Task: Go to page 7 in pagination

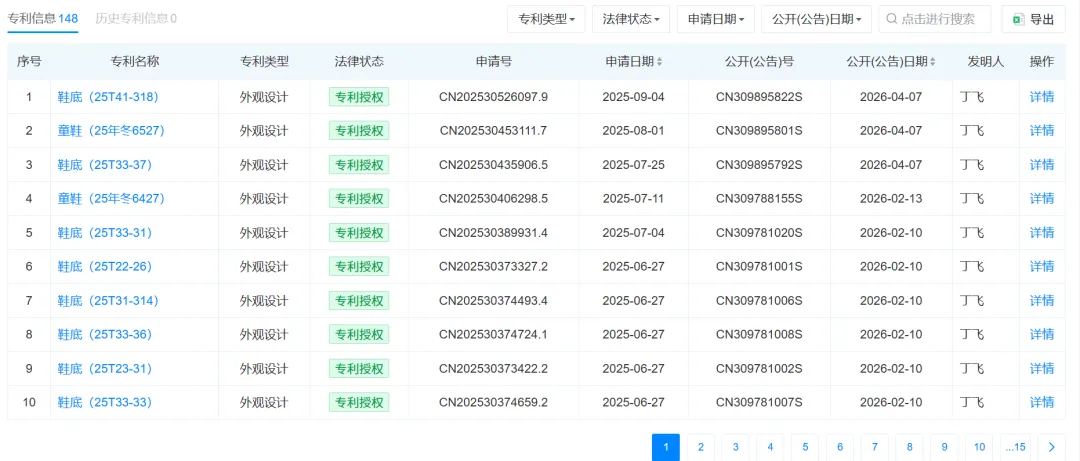Action: coord(875,447)
